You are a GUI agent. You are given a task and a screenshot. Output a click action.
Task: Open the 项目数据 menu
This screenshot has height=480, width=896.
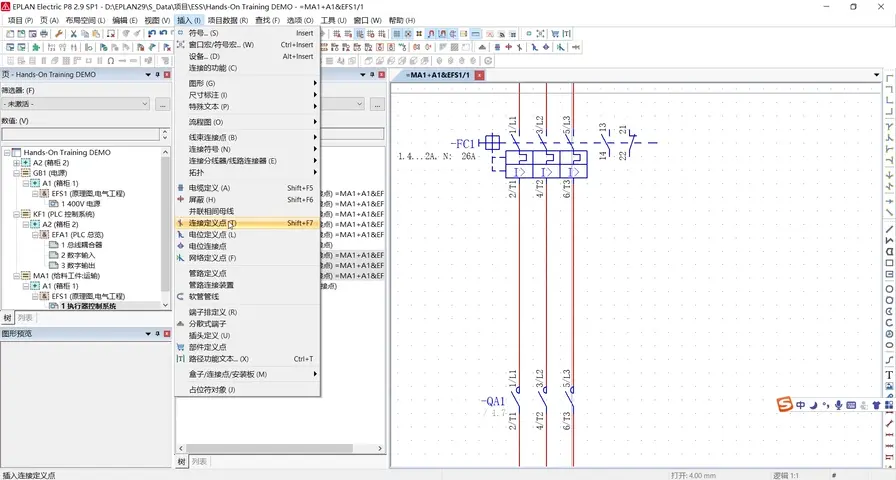click(x=227, y=20)
